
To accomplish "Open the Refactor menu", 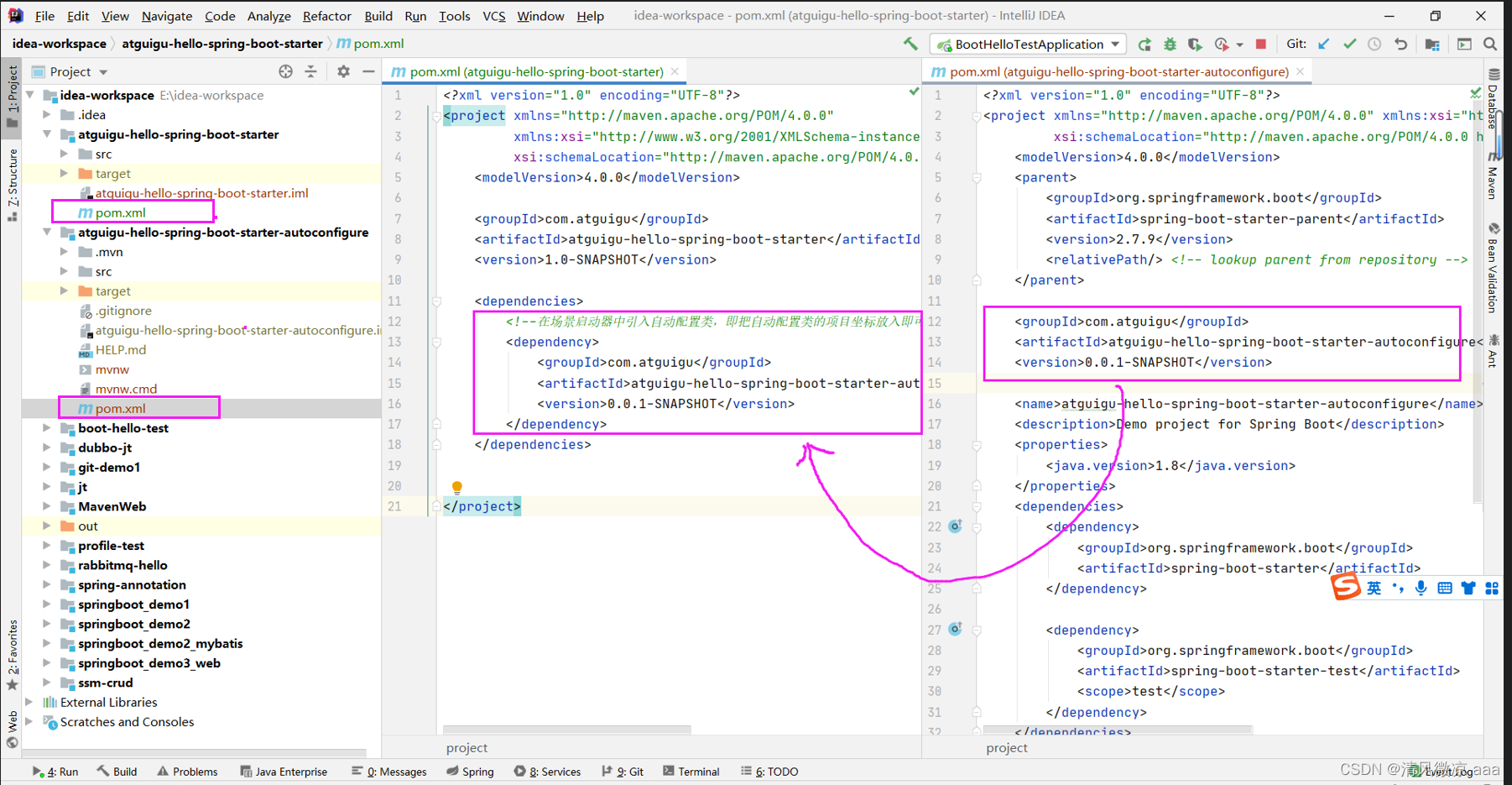I will [326, 16].
